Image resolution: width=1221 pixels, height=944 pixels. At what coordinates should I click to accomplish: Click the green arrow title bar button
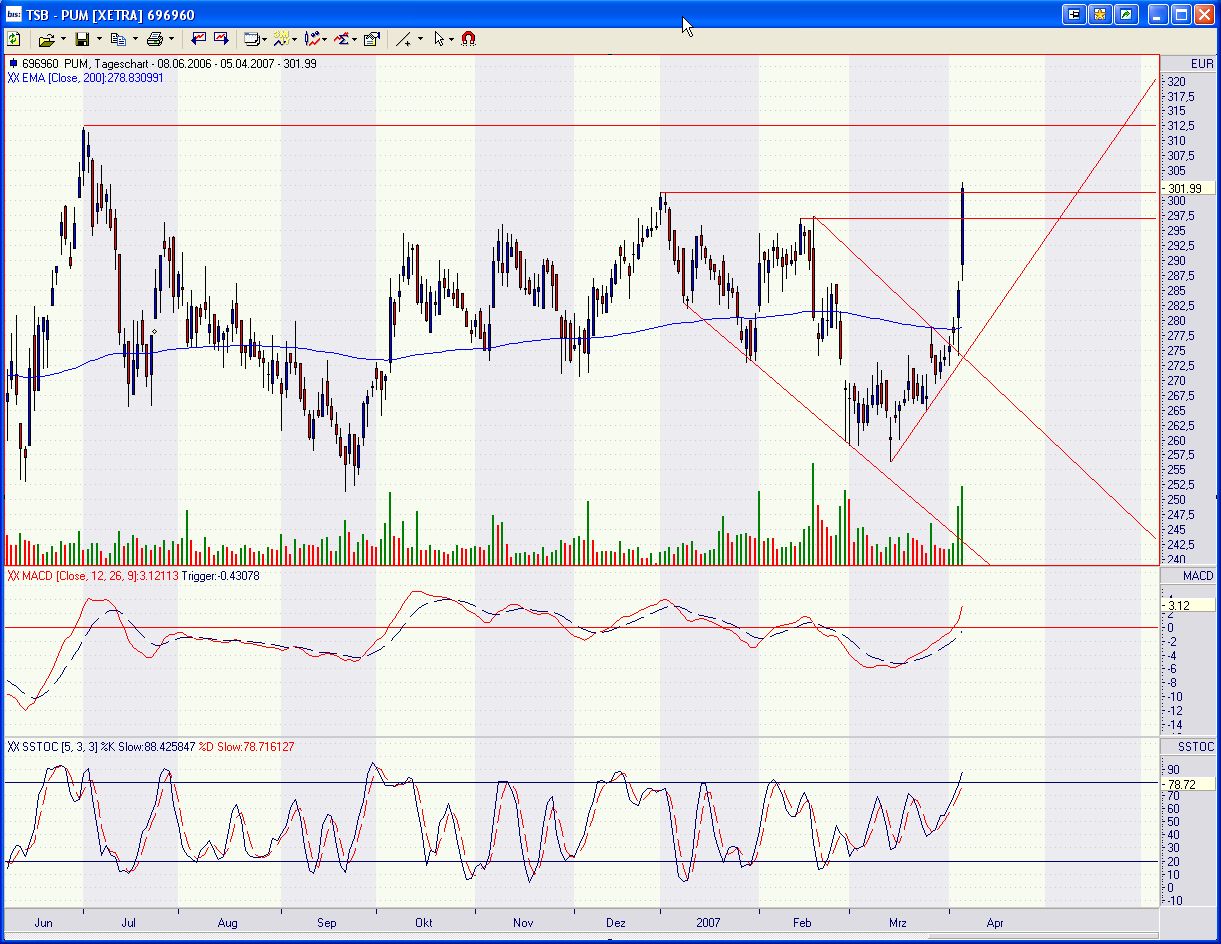coord(1126,15)
